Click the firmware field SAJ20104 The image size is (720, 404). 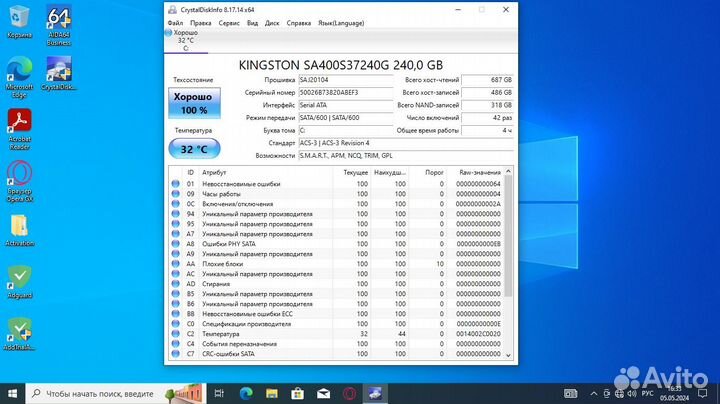[346, 80]
